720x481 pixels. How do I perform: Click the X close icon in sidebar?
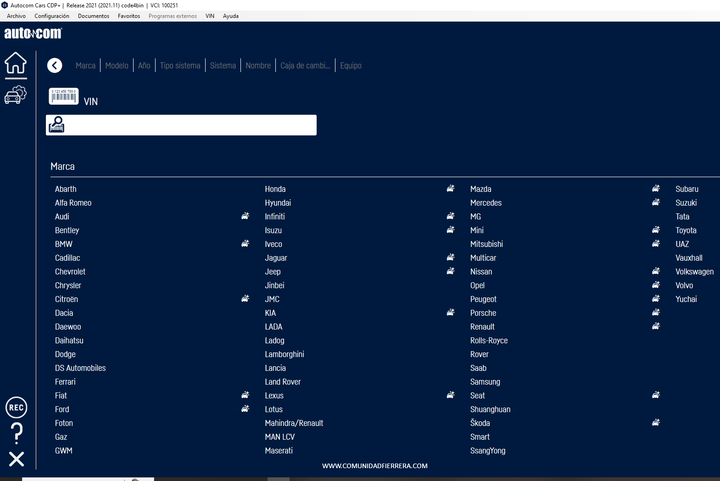(x=16, y=459)
